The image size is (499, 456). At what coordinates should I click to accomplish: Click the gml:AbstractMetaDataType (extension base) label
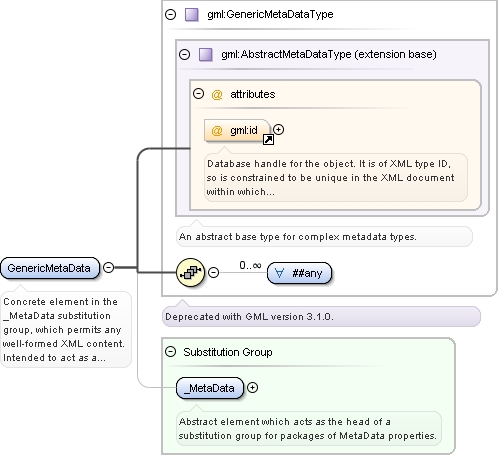(329, 54)
